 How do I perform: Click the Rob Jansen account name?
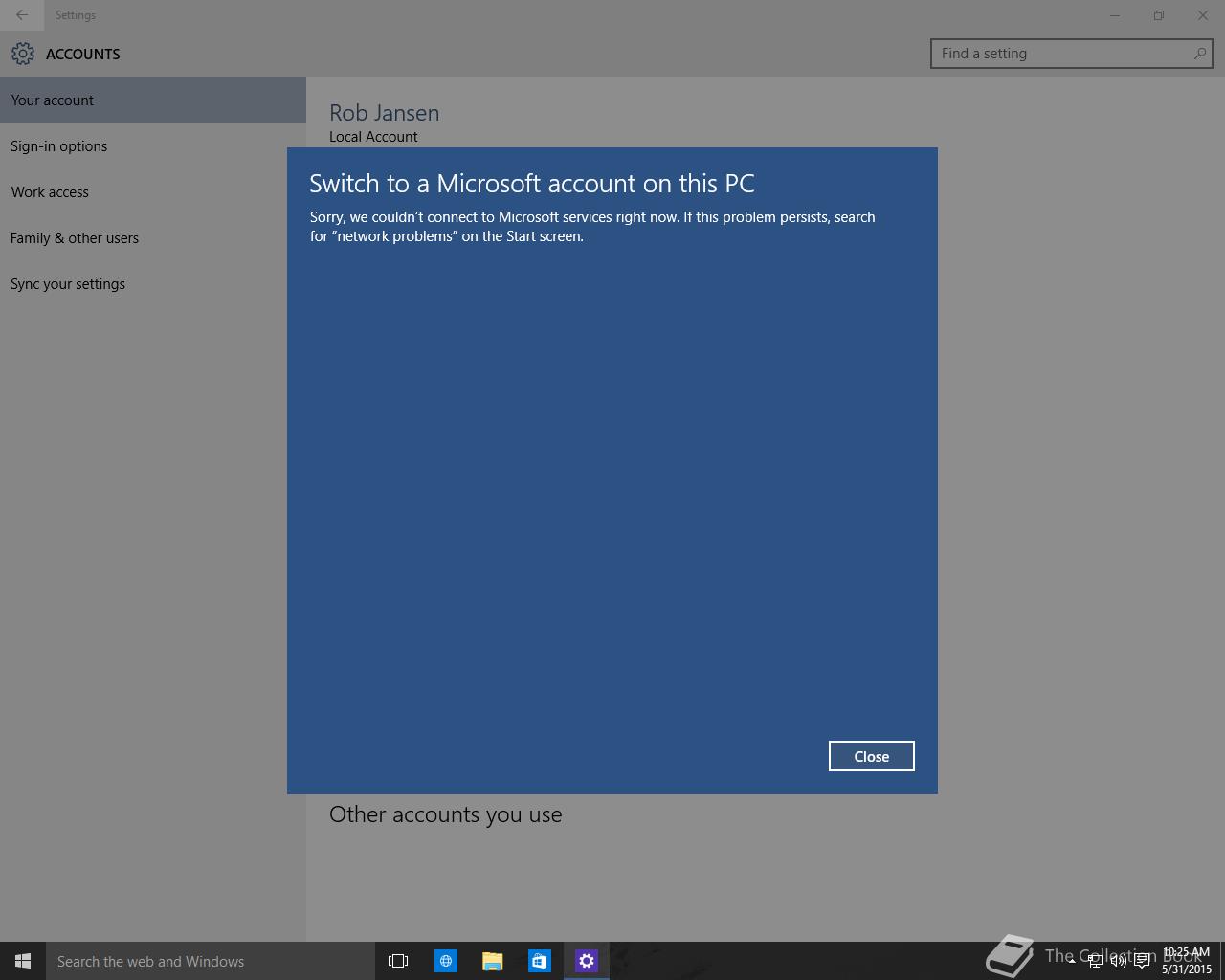point(384,112)
